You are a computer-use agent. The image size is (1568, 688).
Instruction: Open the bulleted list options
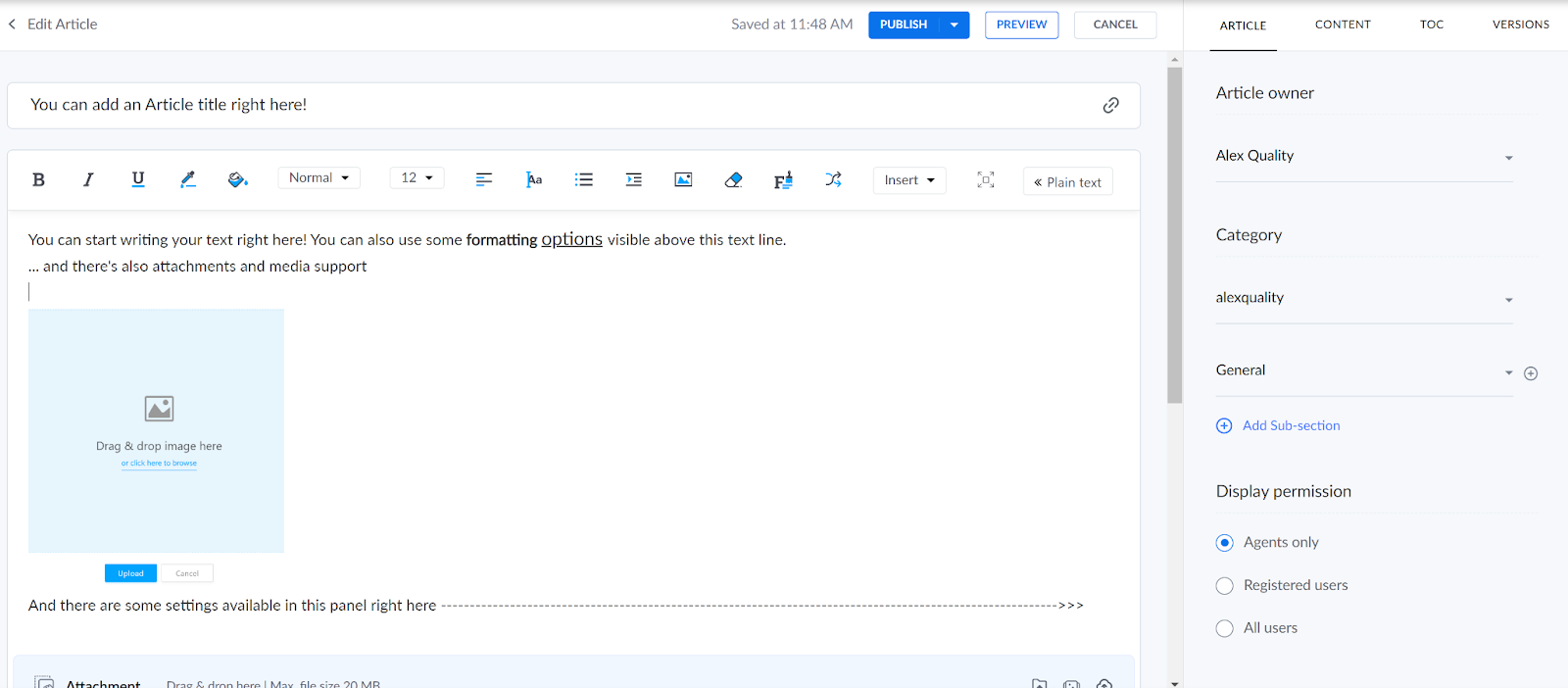click(584, 179)
